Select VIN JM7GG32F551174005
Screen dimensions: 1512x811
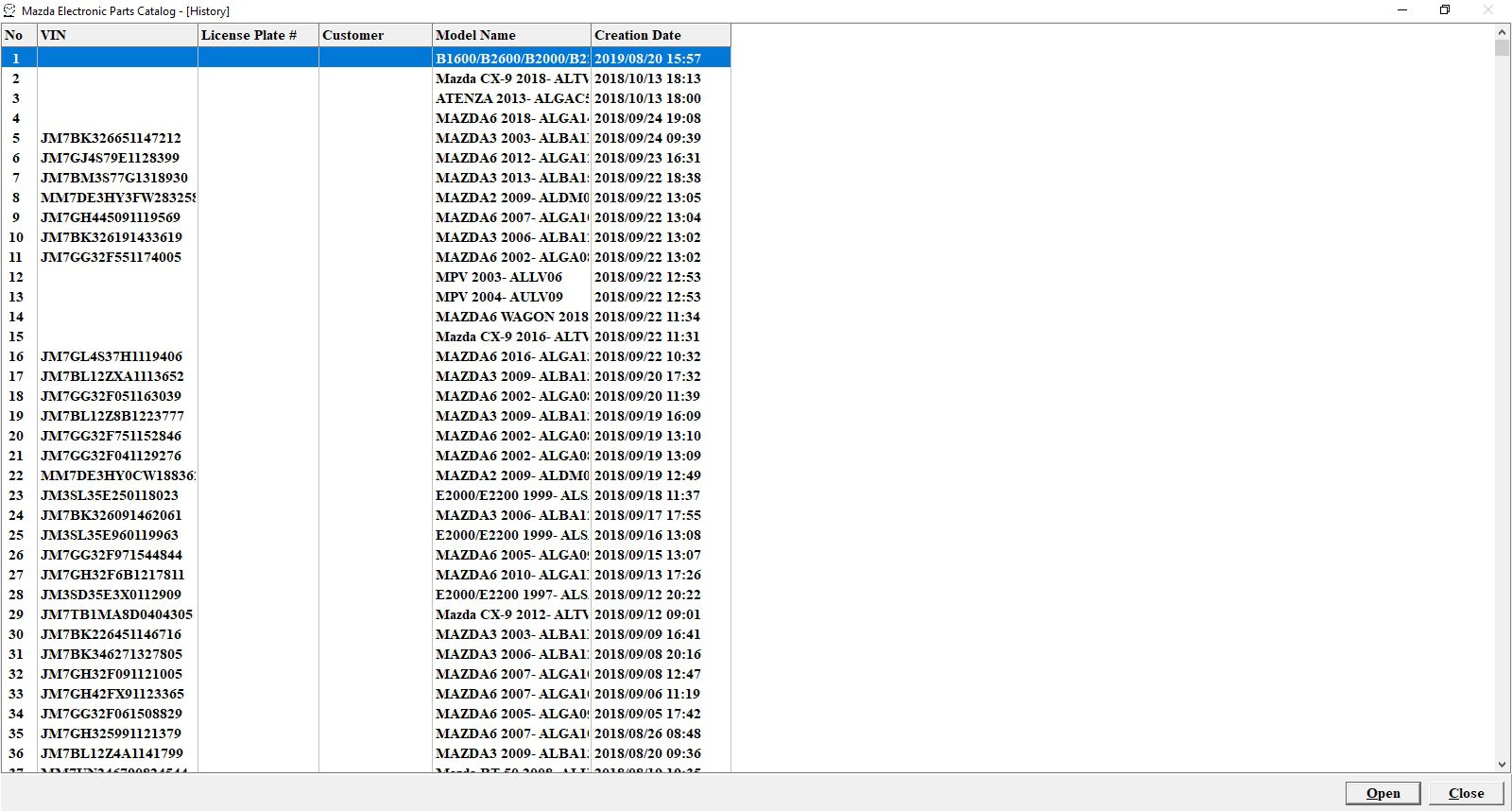[x=111, y=257]
